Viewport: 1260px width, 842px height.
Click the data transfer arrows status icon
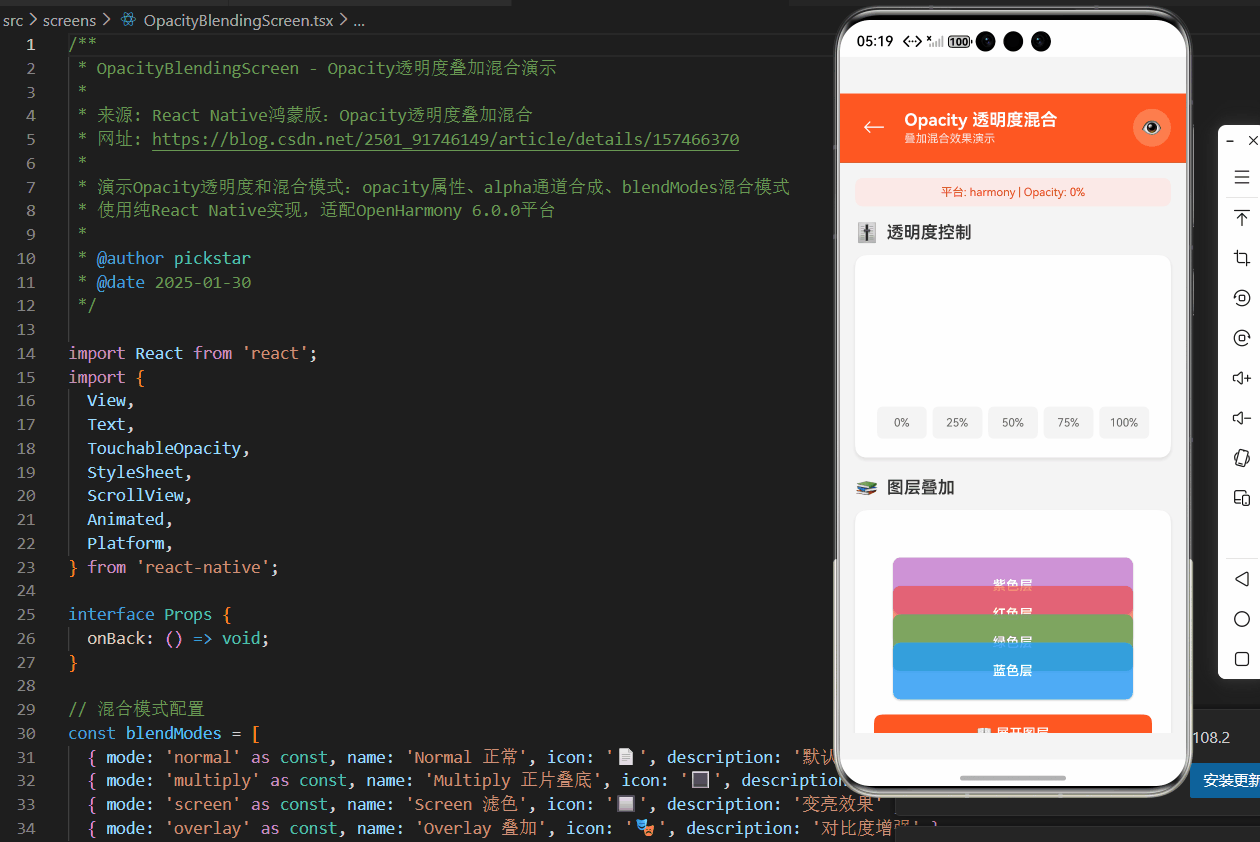pos(912,42)
